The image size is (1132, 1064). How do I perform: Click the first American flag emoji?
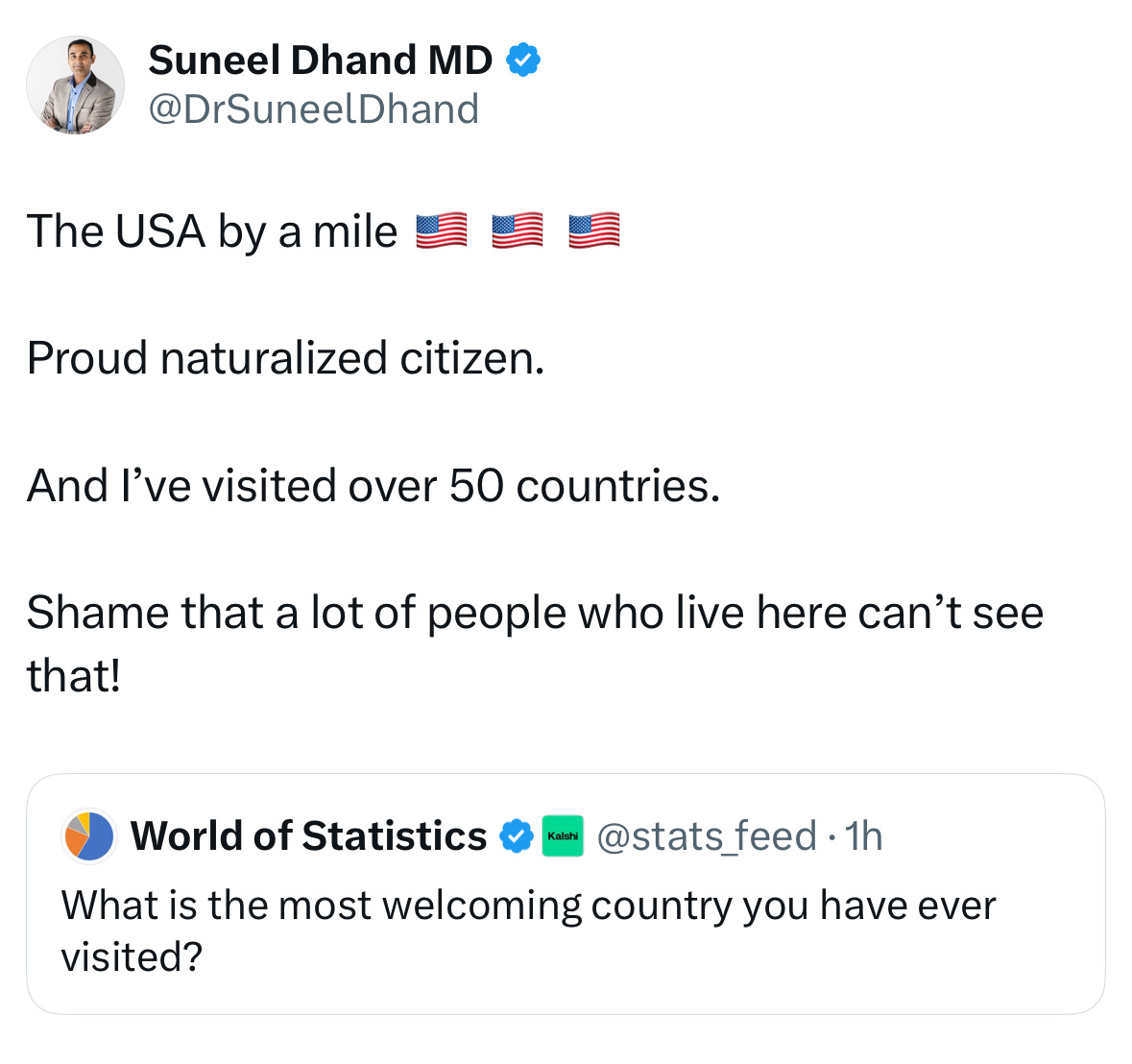[x=441, y=231]
